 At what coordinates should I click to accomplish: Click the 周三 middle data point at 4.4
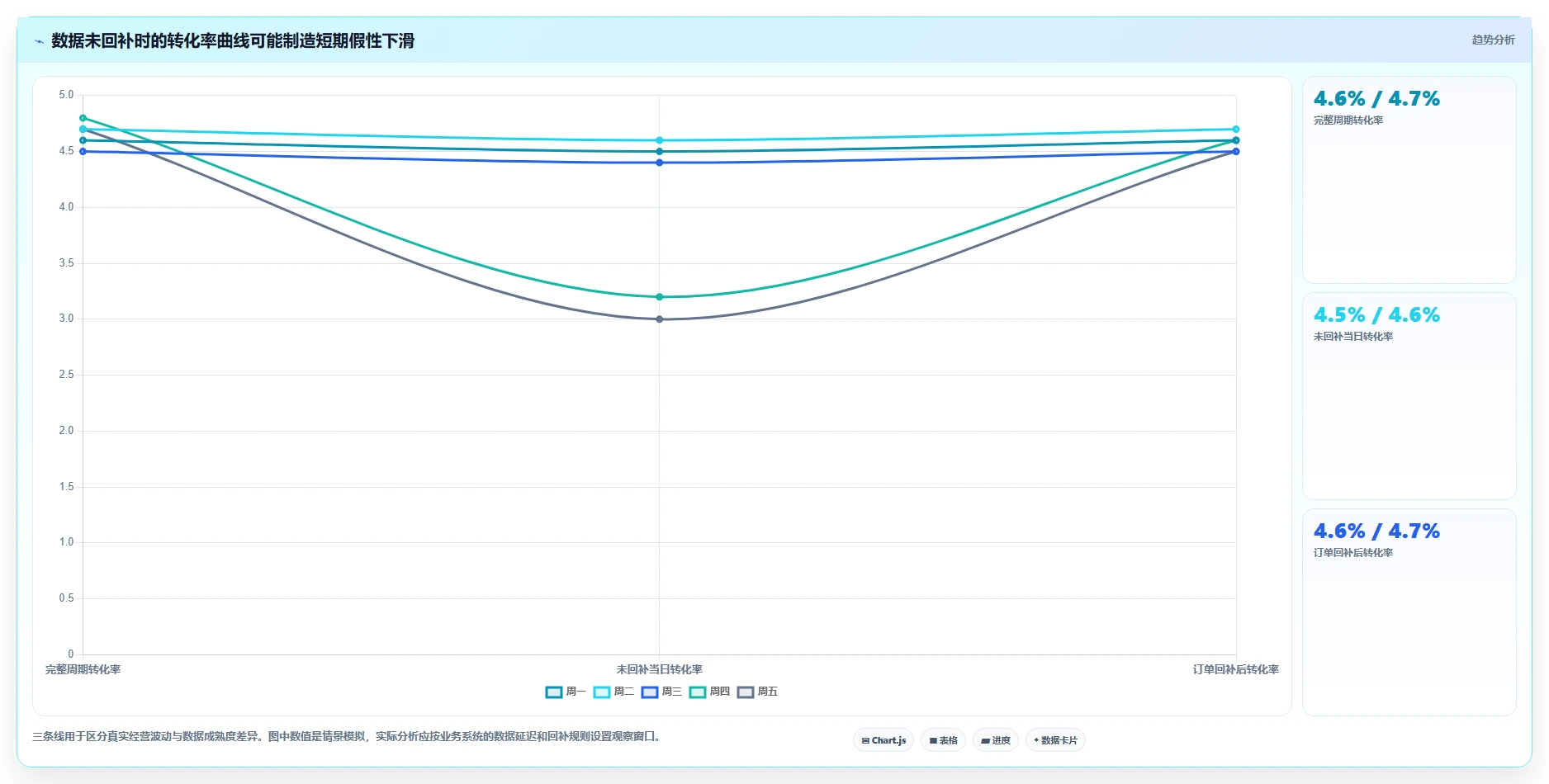point(659,163)
